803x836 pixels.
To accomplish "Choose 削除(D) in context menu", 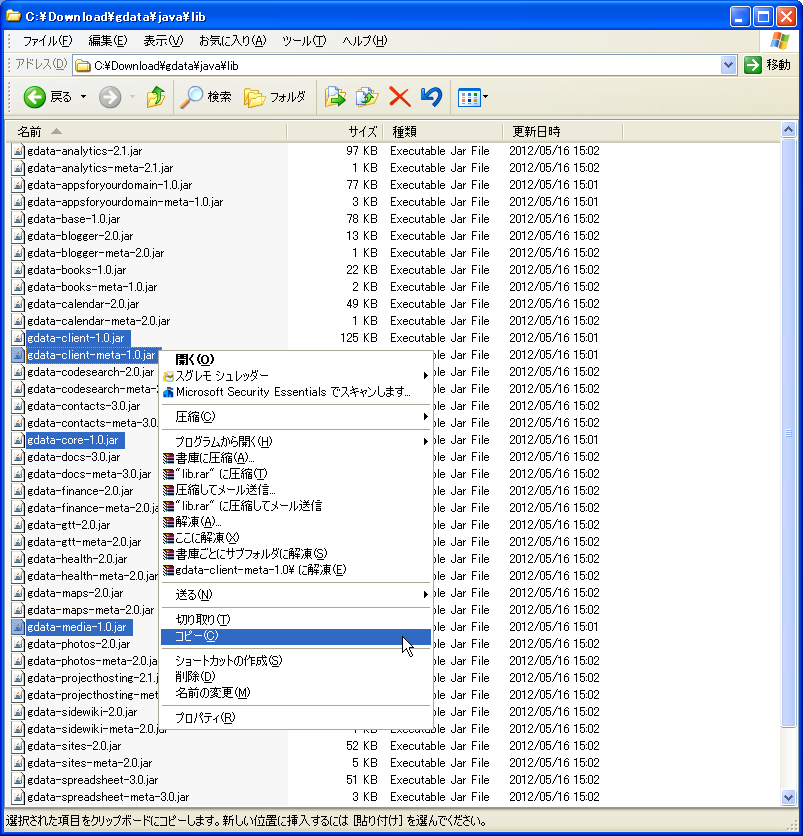I will tap(295, 677).
